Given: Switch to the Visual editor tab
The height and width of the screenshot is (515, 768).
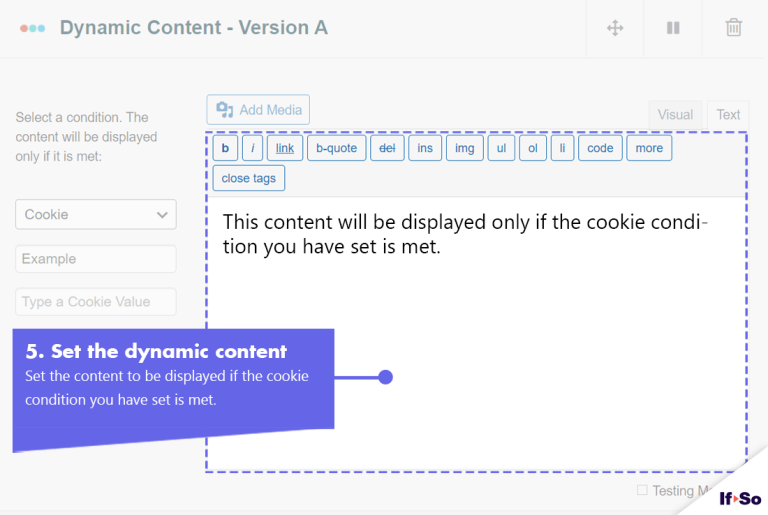Looking at the screenshot, I should tap(675, 115).
